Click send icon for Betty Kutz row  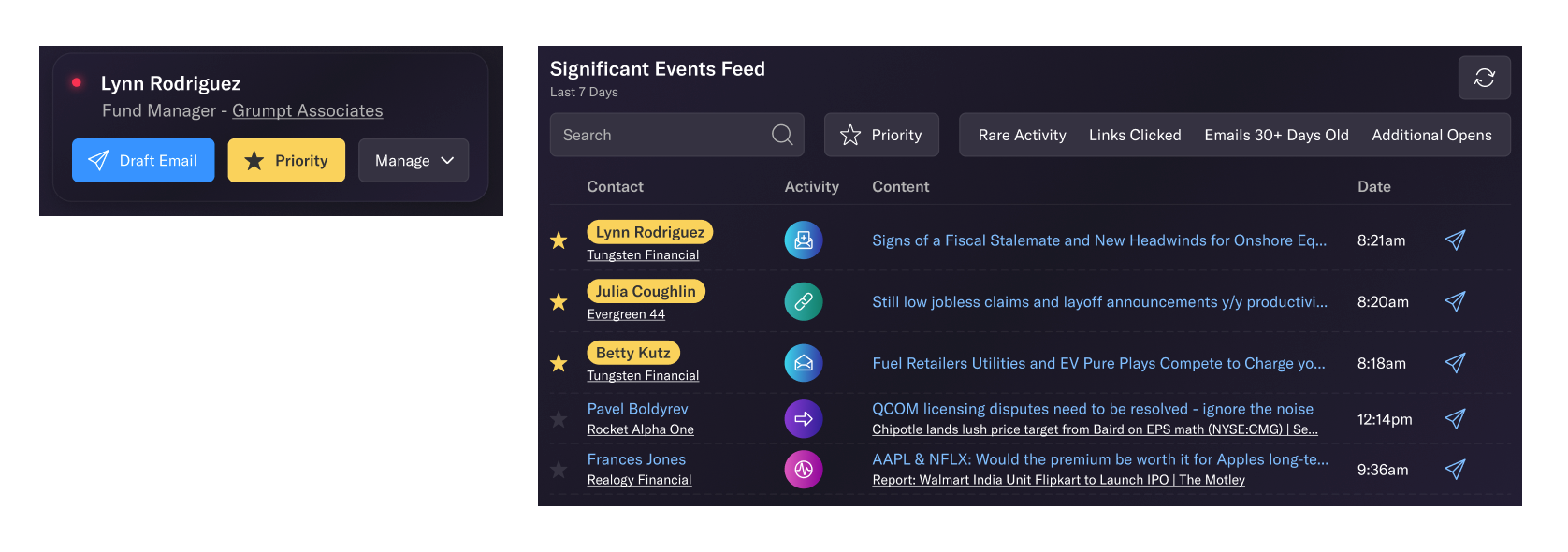coord(1455,363)
